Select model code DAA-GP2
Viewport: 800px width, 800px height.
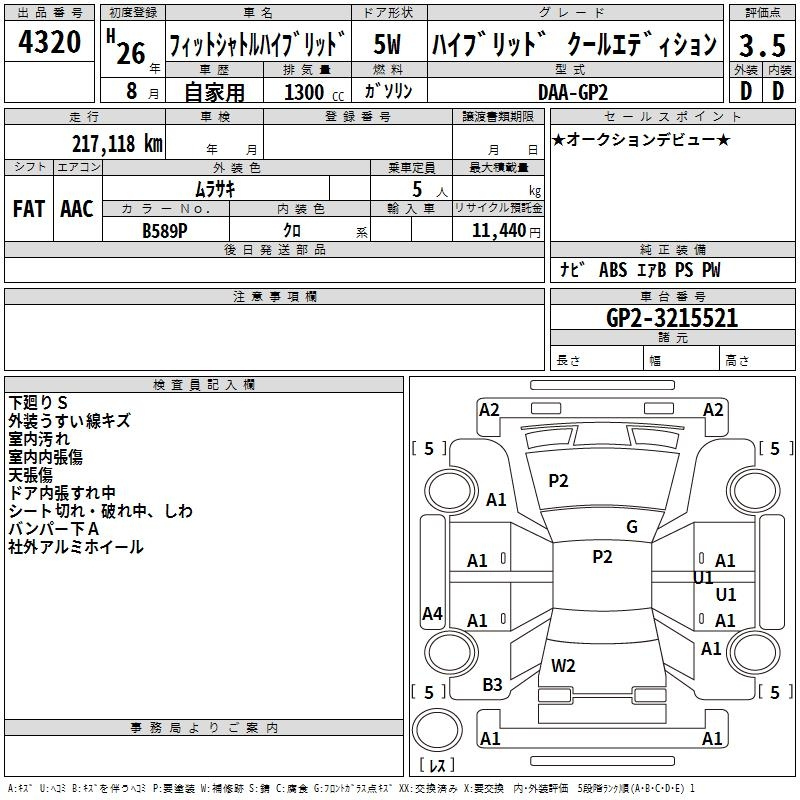(573, 92)
